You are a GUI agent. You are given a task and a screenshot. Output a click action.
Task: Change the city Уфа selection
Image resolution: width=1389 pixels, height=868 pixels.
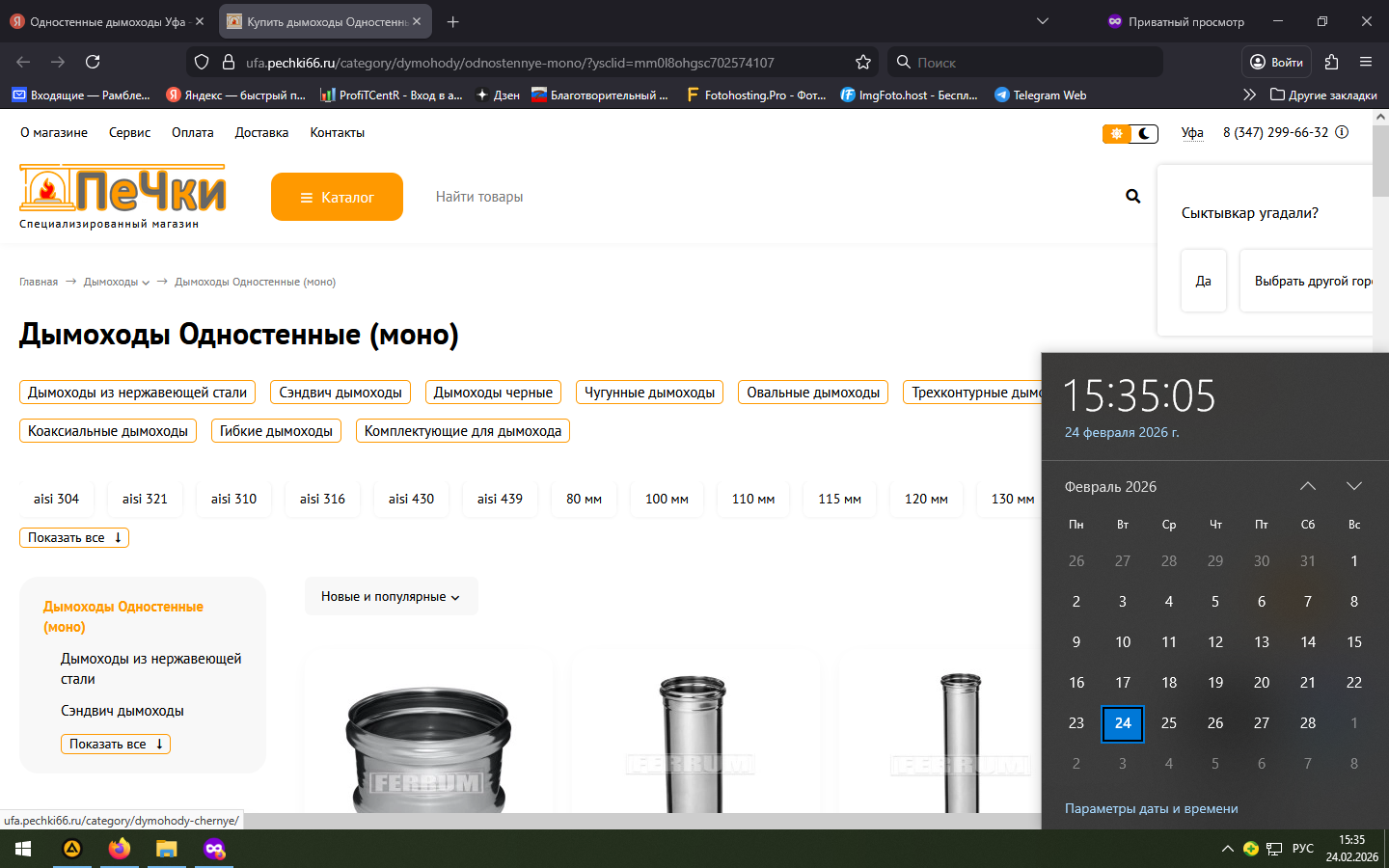(1192, 132)
